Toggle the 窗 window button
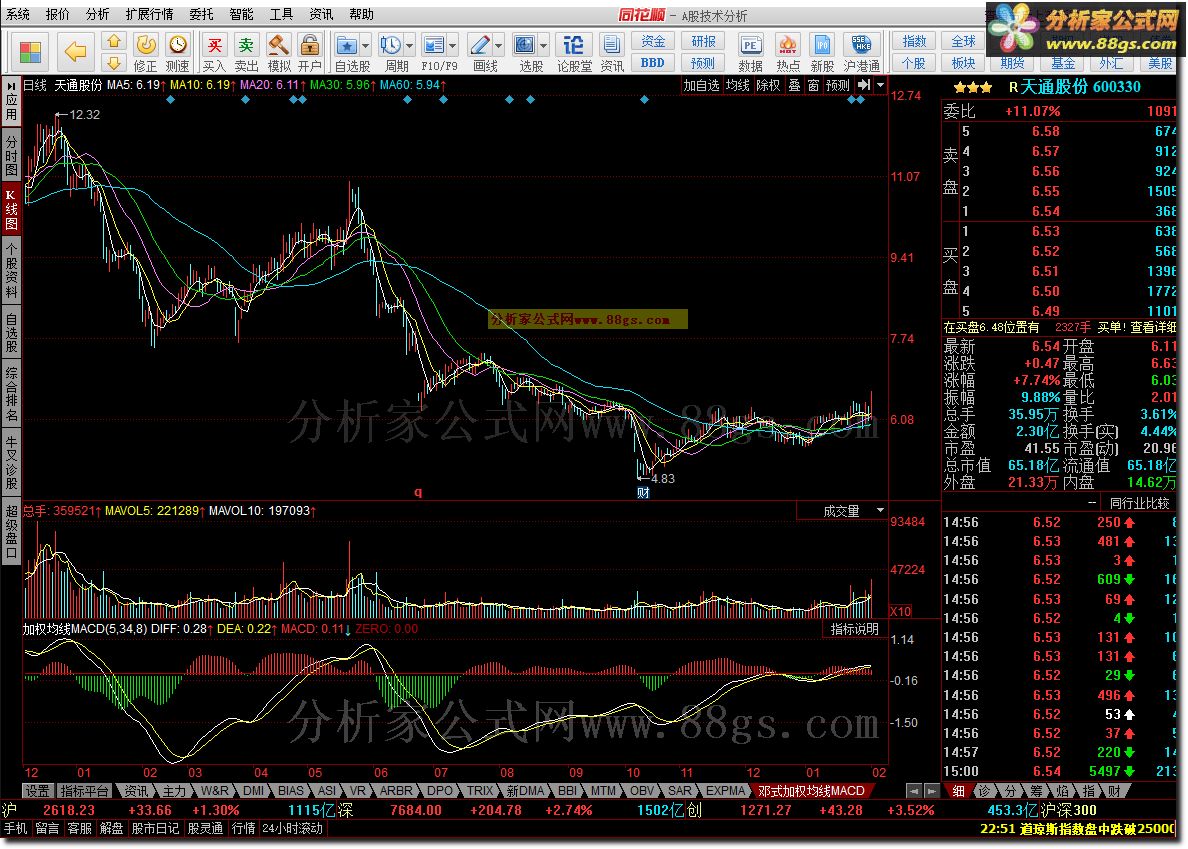The image size is (1188, 849). 813,86
